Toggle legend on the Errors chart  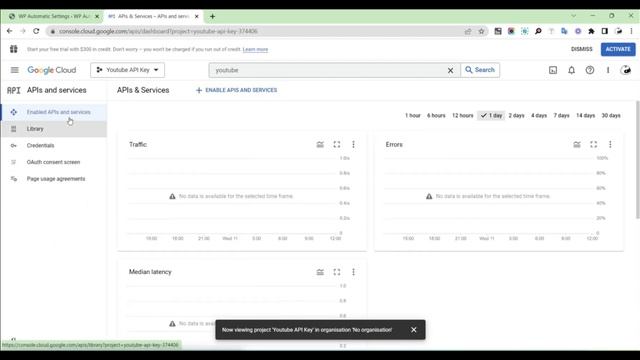tap(577, 144)
